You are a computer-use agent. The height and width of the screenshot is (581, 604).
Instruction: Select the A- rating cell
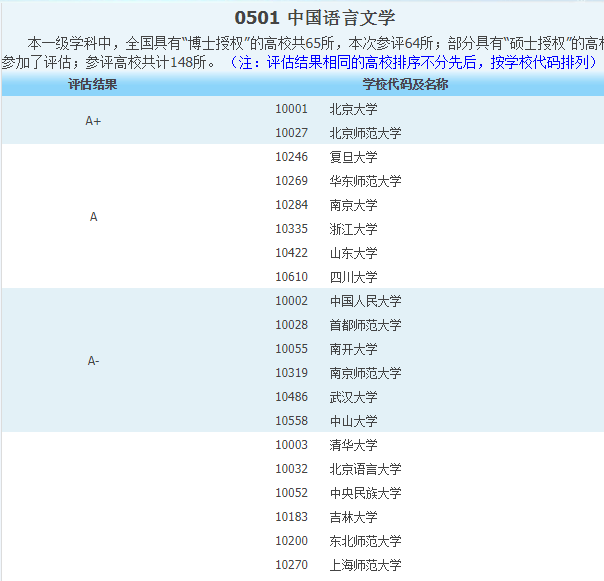(x=93, y=361)
